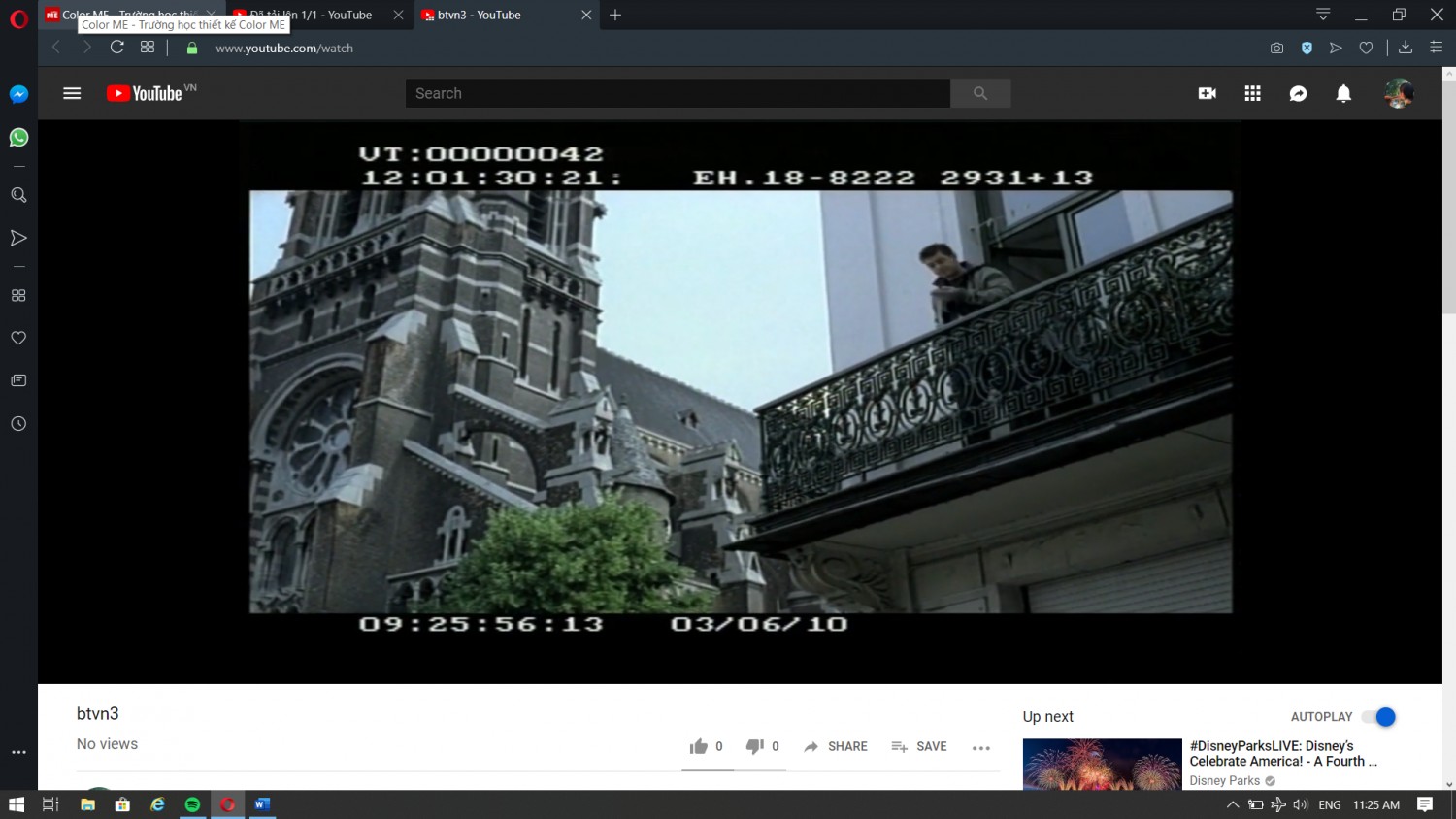
Task: Click inside the YouTube Search field
Action: (x=678, y=93)
